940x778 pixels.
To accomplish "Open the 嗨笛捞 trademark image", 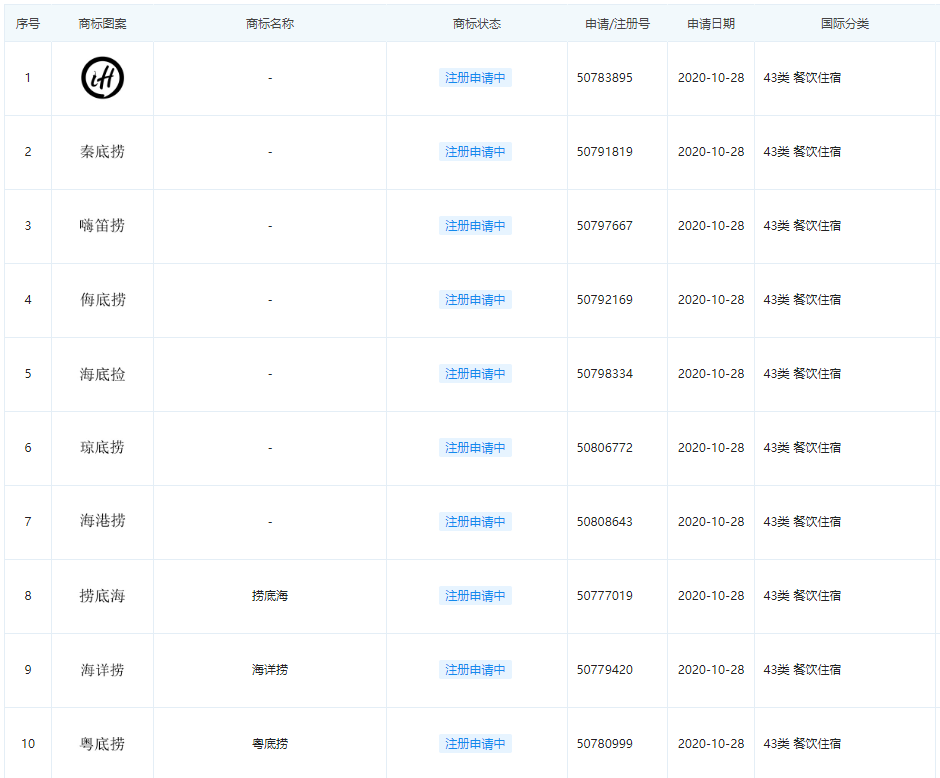I will tap(103, 225).
